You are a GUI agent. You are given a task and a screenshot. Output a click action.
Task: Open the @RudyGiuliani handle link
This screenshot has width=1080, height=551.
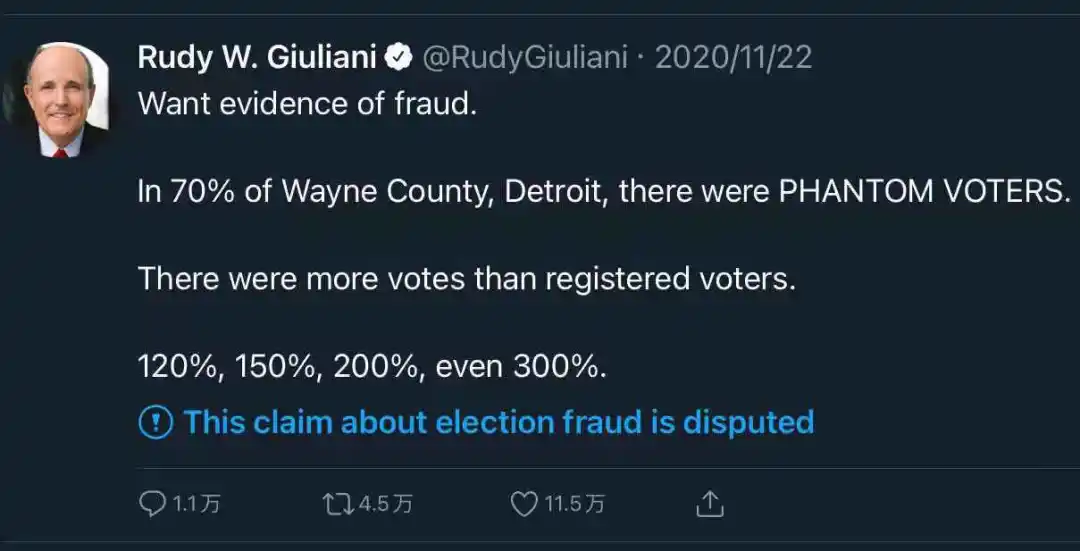[x=527, y=58]
